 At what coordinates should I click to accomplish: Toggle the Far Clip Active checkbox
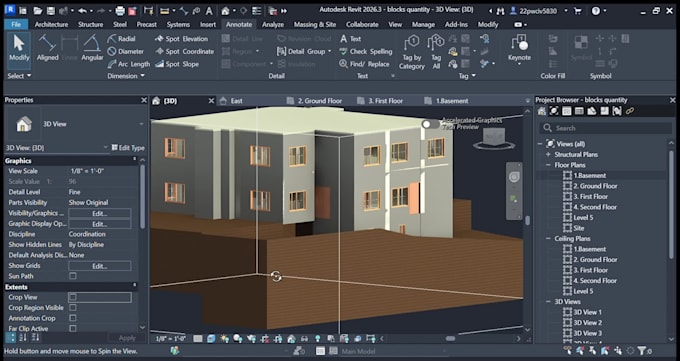(x=73, y=328)
